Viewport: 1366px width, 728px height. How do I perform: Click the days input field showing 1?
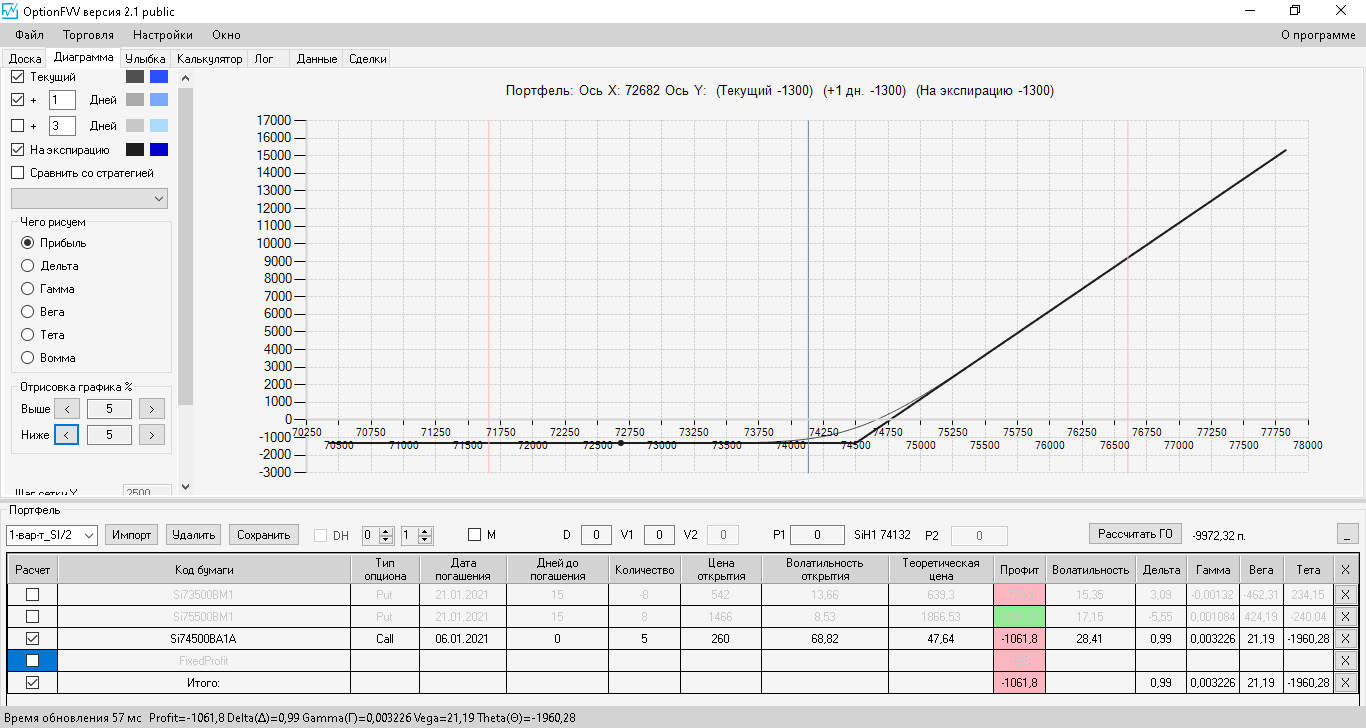(62, 100)
